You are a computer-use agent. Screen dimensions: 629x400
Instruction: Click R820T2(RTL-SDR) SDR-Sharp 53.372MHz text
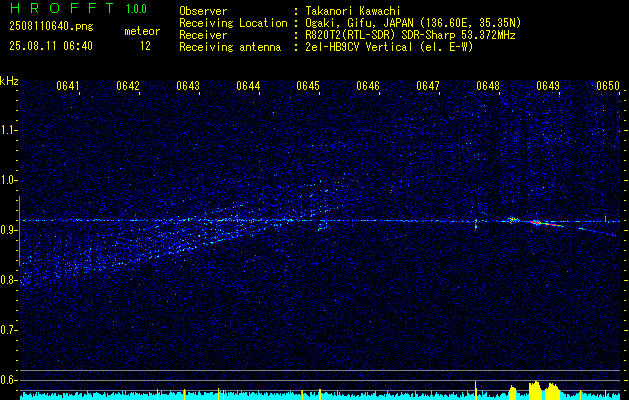click(410, 35)
